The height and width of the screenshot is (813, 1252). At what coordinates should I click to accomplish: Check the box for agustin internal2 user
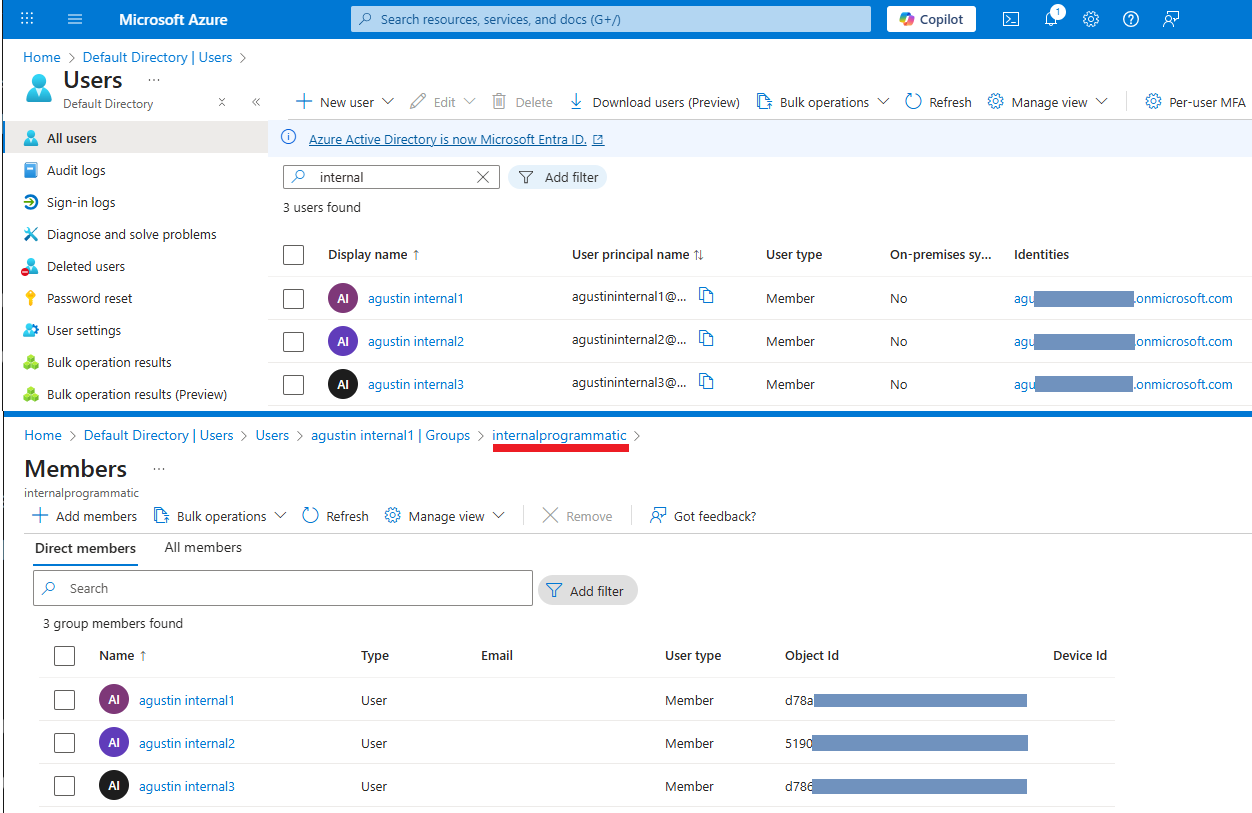pos(293,342)
